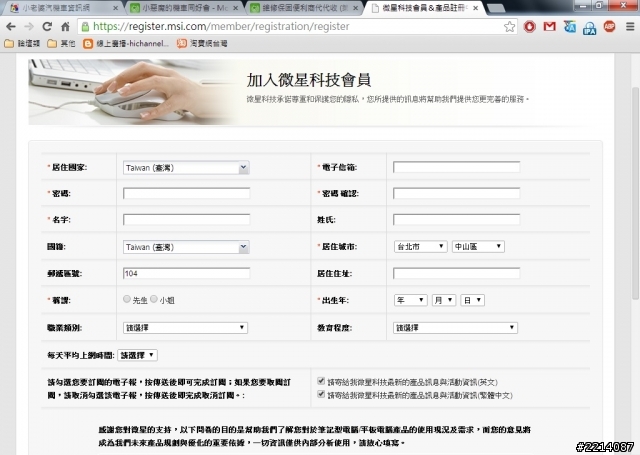The height and width of the screenshot is (455, 640).
Task: Close the 小惡魔的機車同好會 tab
Action: (235, 8)
